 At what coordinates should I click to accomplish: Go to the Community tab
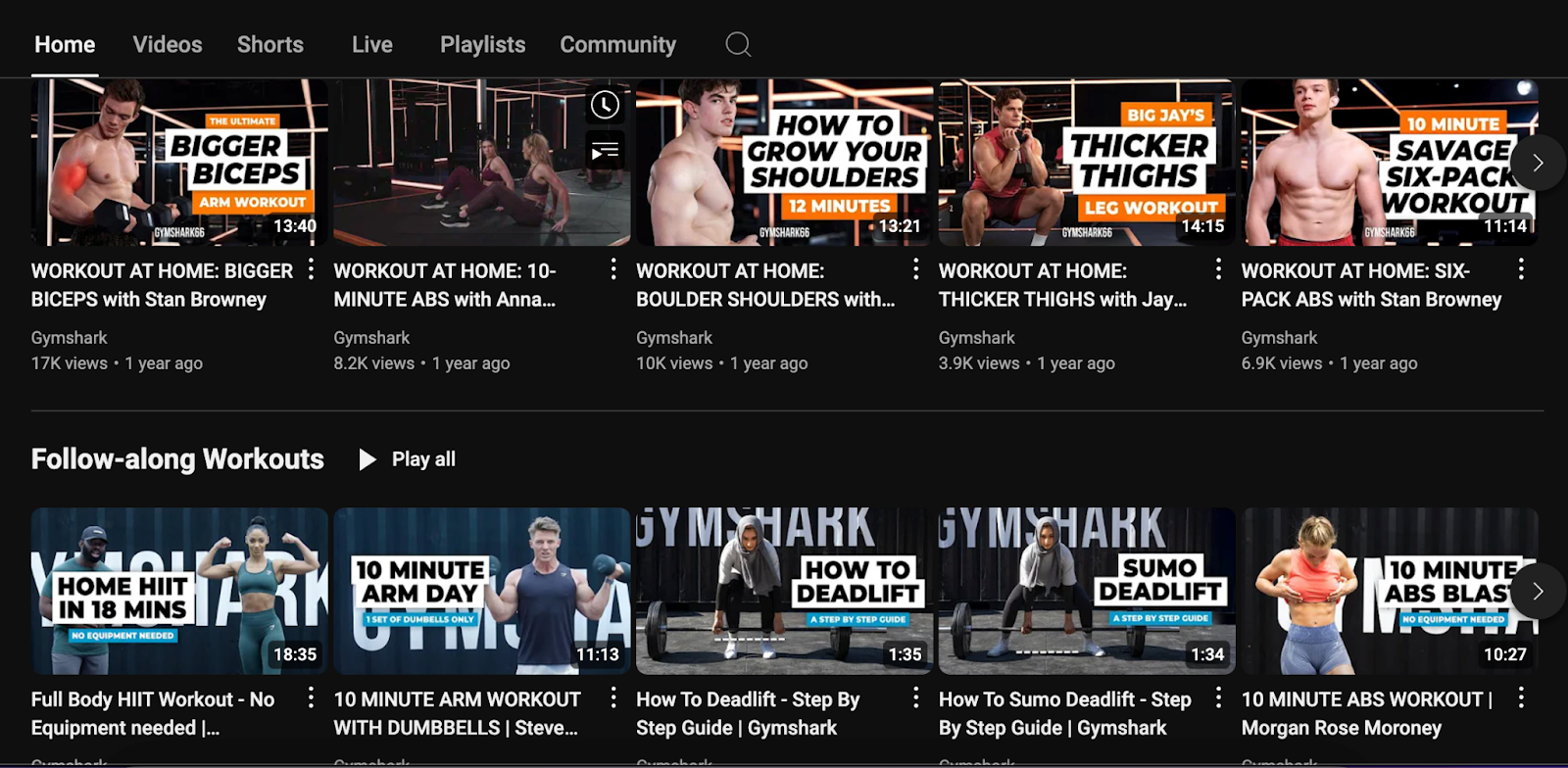(x=618, y=45)
